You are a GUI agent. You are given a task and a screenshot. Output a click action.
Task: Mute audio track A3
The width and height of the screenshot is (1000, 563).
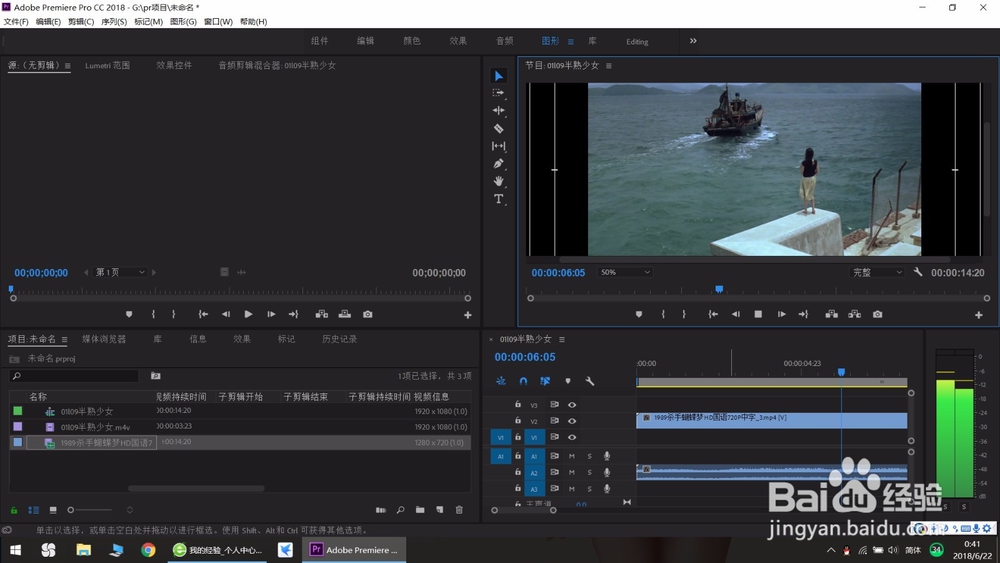(571, 489)
